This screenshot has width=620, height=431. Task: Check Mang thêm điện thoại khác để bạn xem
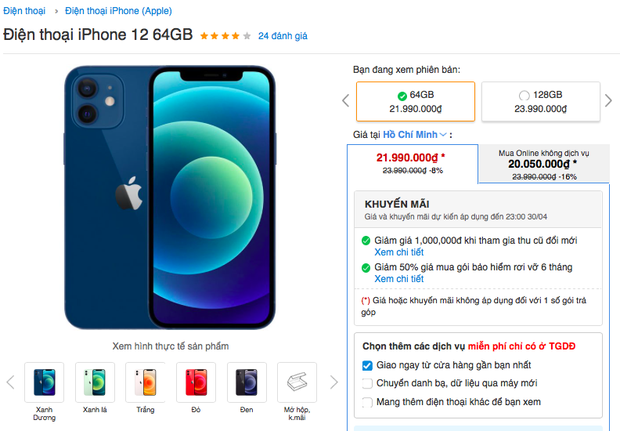tap(367, 402)
